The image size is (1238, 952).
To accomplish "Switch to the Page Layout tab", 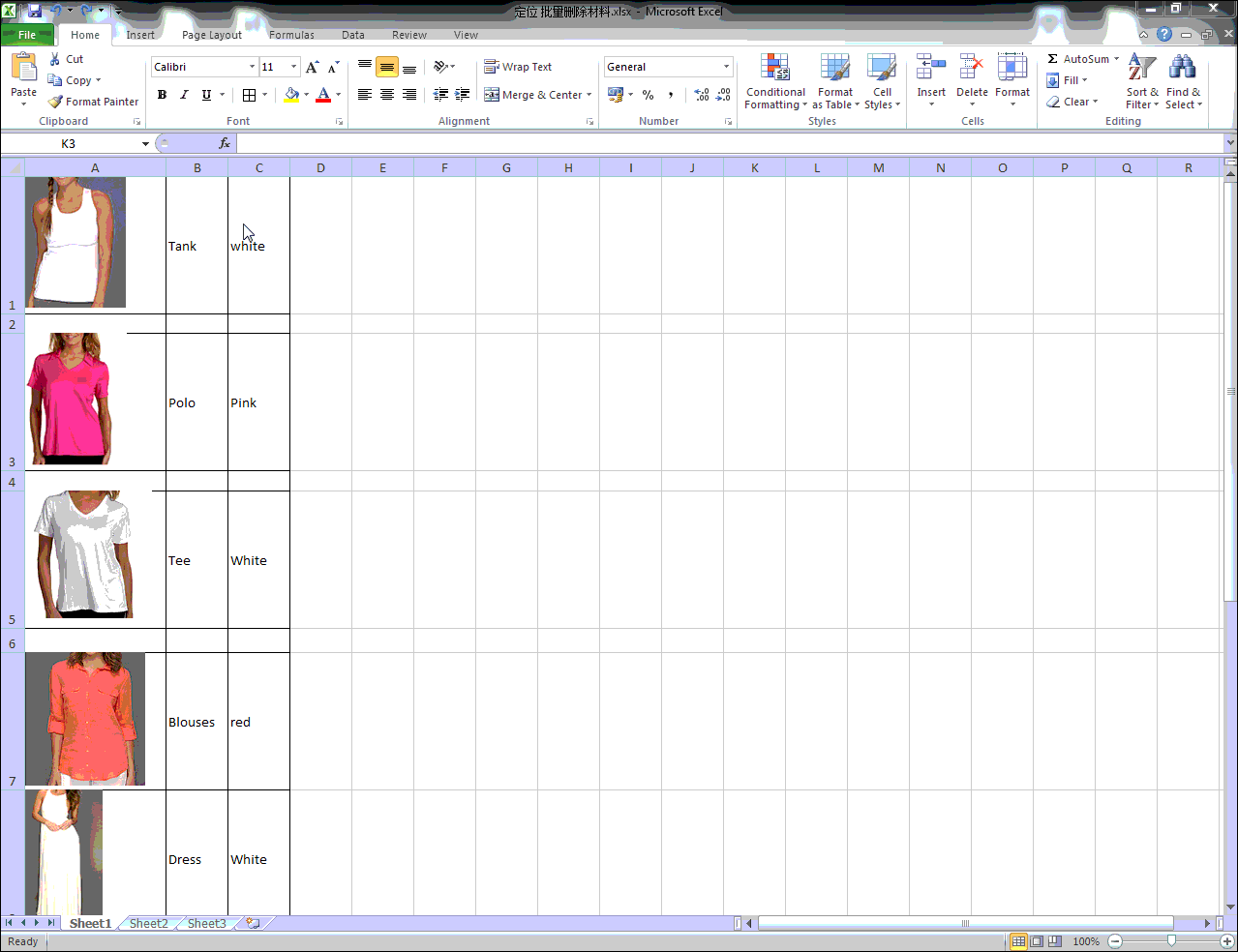I will (212, 35).
